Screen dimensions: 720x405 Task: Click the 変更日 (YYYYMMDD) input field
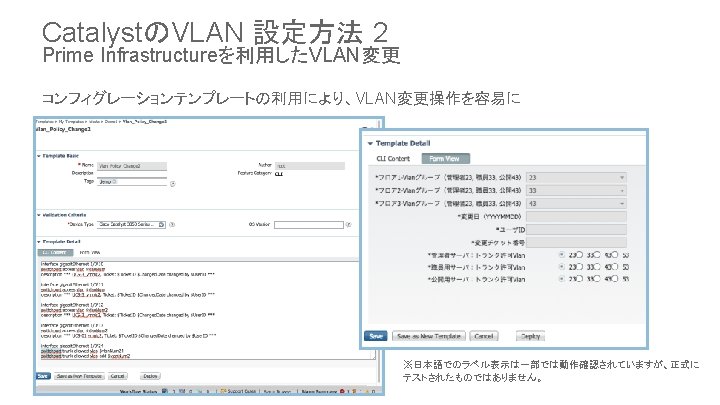coord(576,216)
